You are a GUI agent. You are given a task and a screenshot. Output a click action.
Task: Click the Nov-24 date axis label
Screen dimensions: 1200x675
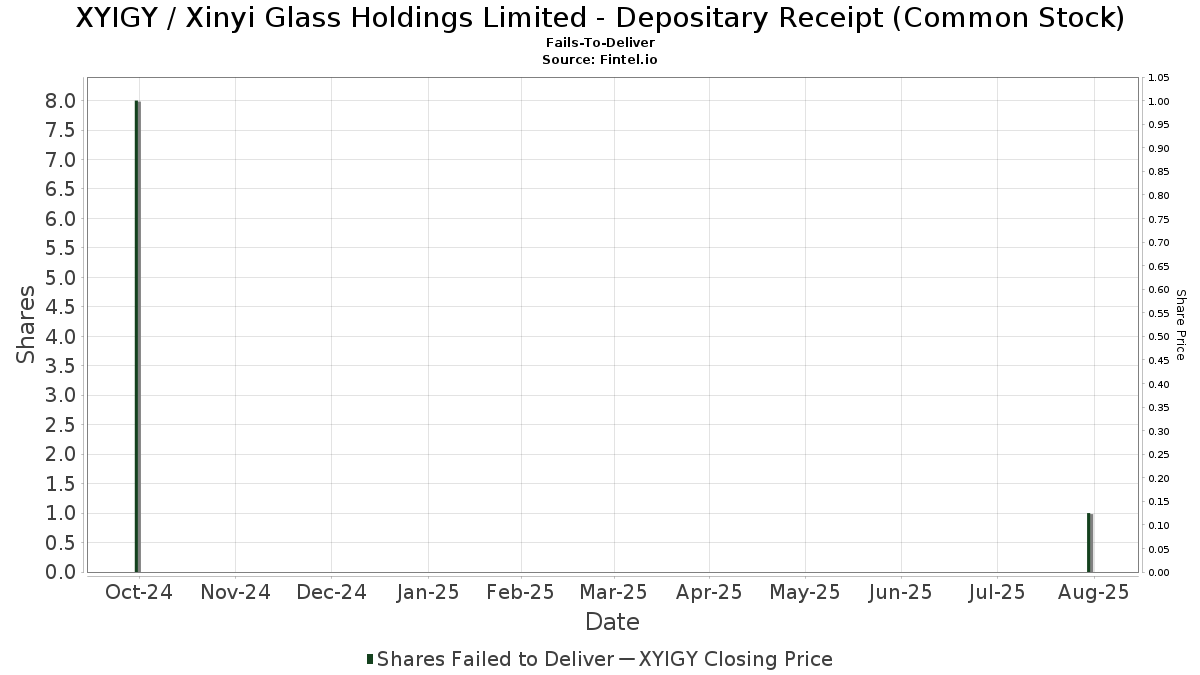tap(235, 592)
